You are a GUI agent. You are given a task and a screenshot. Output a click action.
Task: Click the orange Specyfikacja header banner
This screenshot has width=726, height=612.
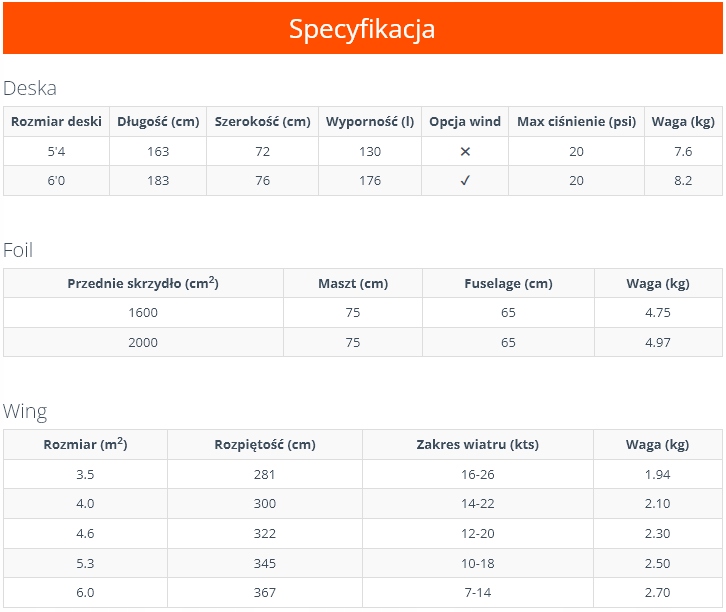point(362,29)
